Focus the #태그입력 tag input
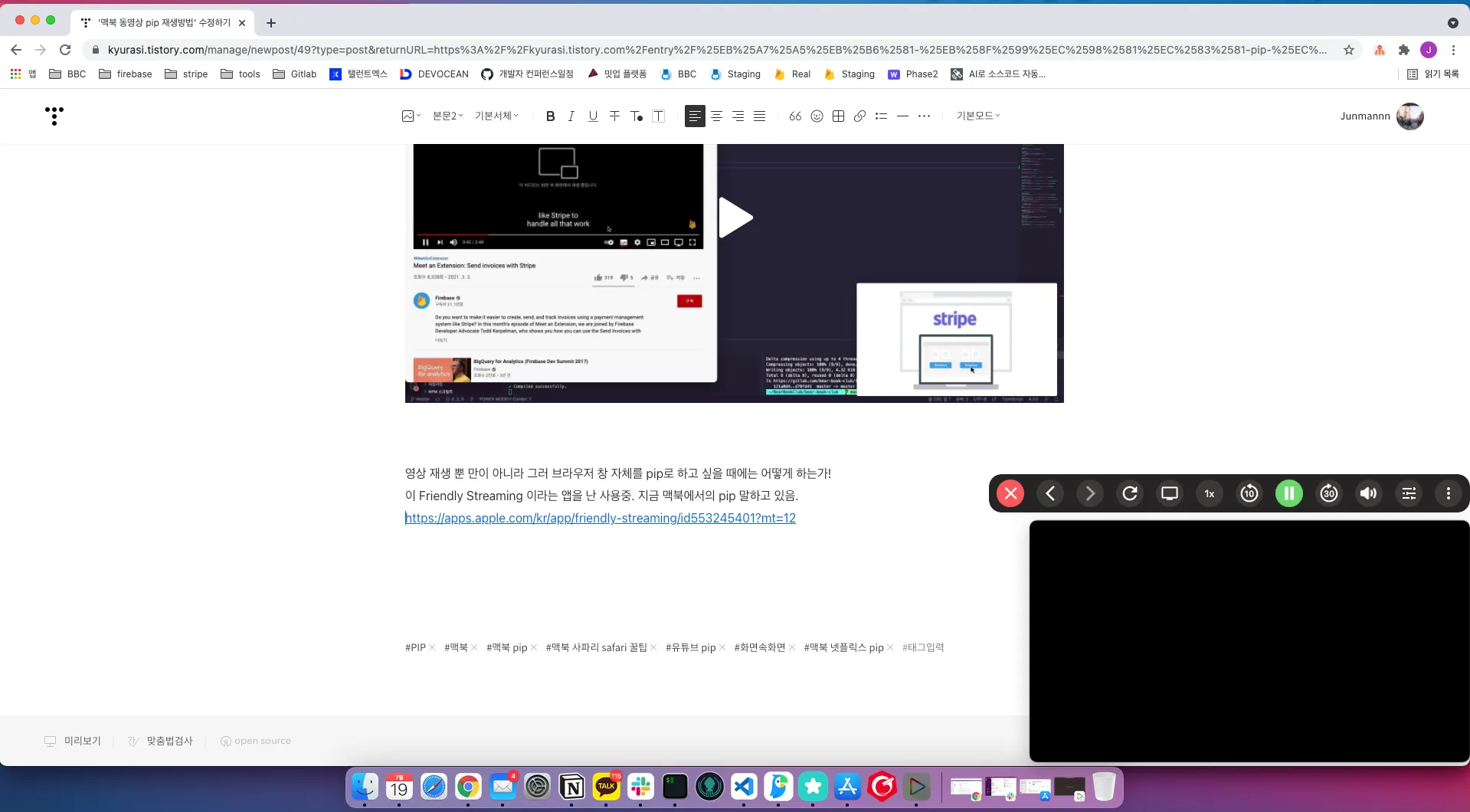The image size is (1470, 812). point(923,648)
